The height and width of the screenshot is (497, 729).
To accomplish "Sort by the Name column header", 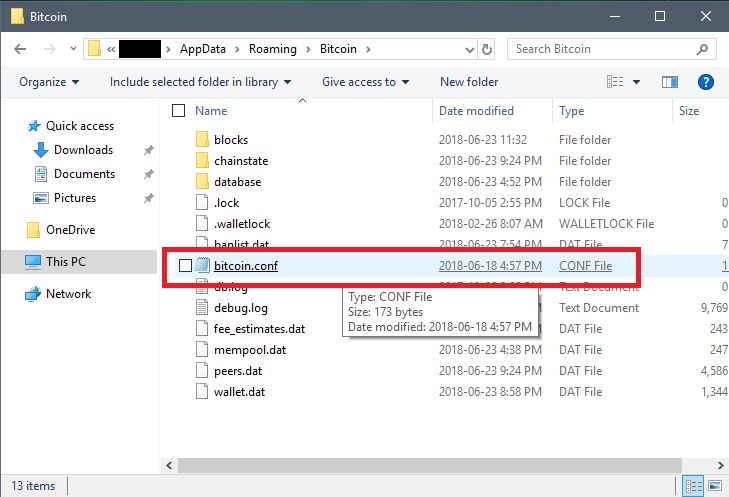I will coord(211,111).
